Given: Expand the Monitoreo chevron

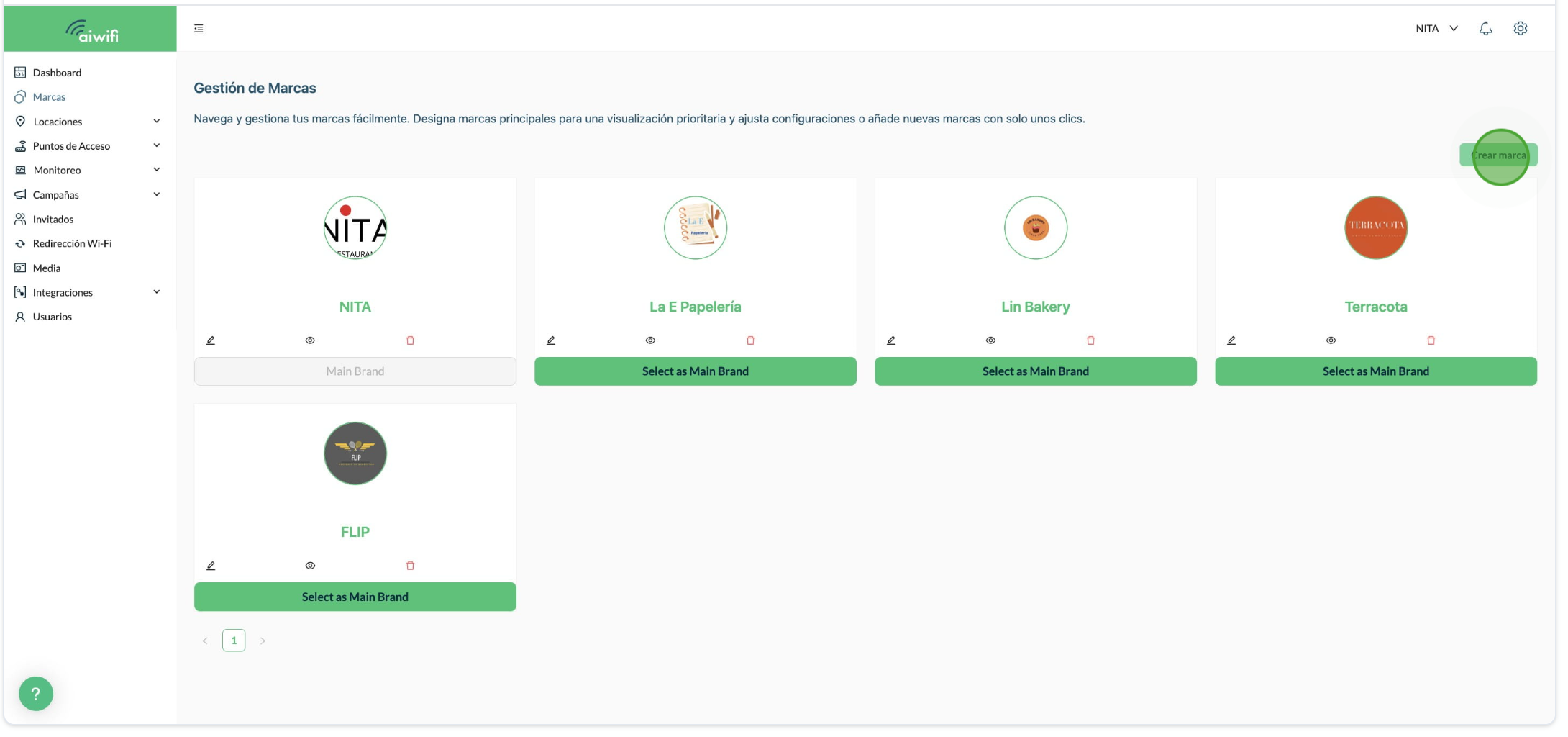Looking at the screenshot, I should tap(157, 170).
